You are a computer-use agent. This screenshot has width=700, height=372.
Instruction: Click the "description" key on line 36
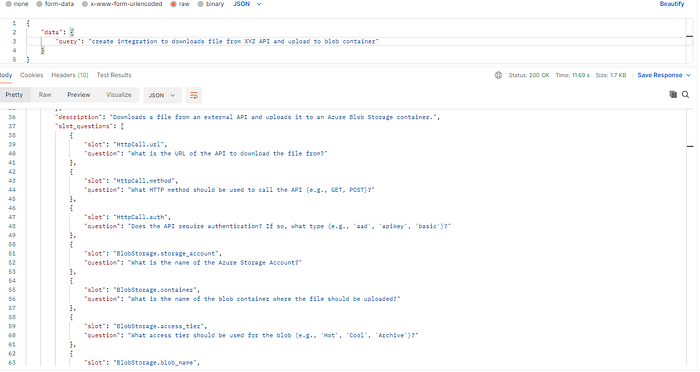(79, 117)
